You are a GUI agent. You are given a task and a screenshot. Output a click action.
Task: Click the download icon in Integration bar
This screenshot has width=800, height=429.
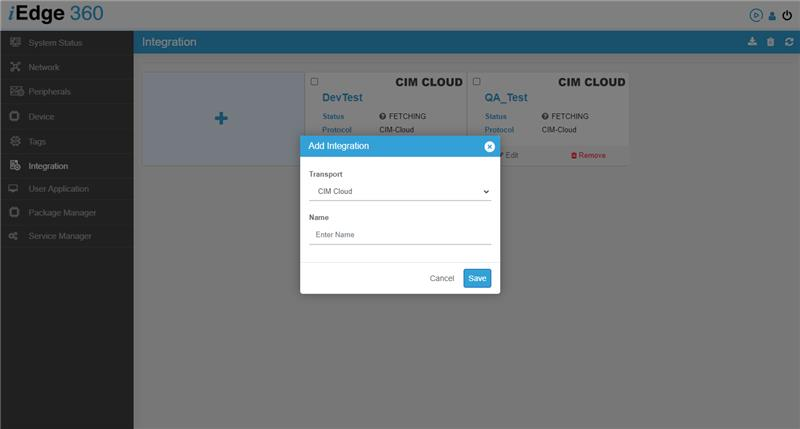point(752,42)
